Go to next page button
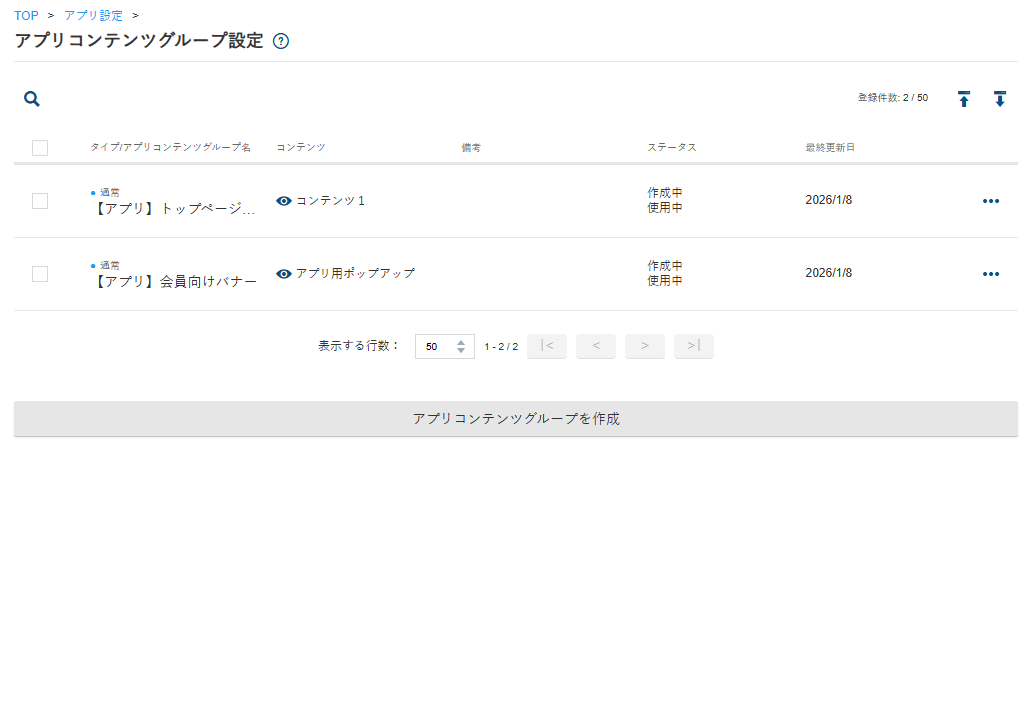Image resolution: width=1032 pixels, height=717 pixels. point(644,346)
